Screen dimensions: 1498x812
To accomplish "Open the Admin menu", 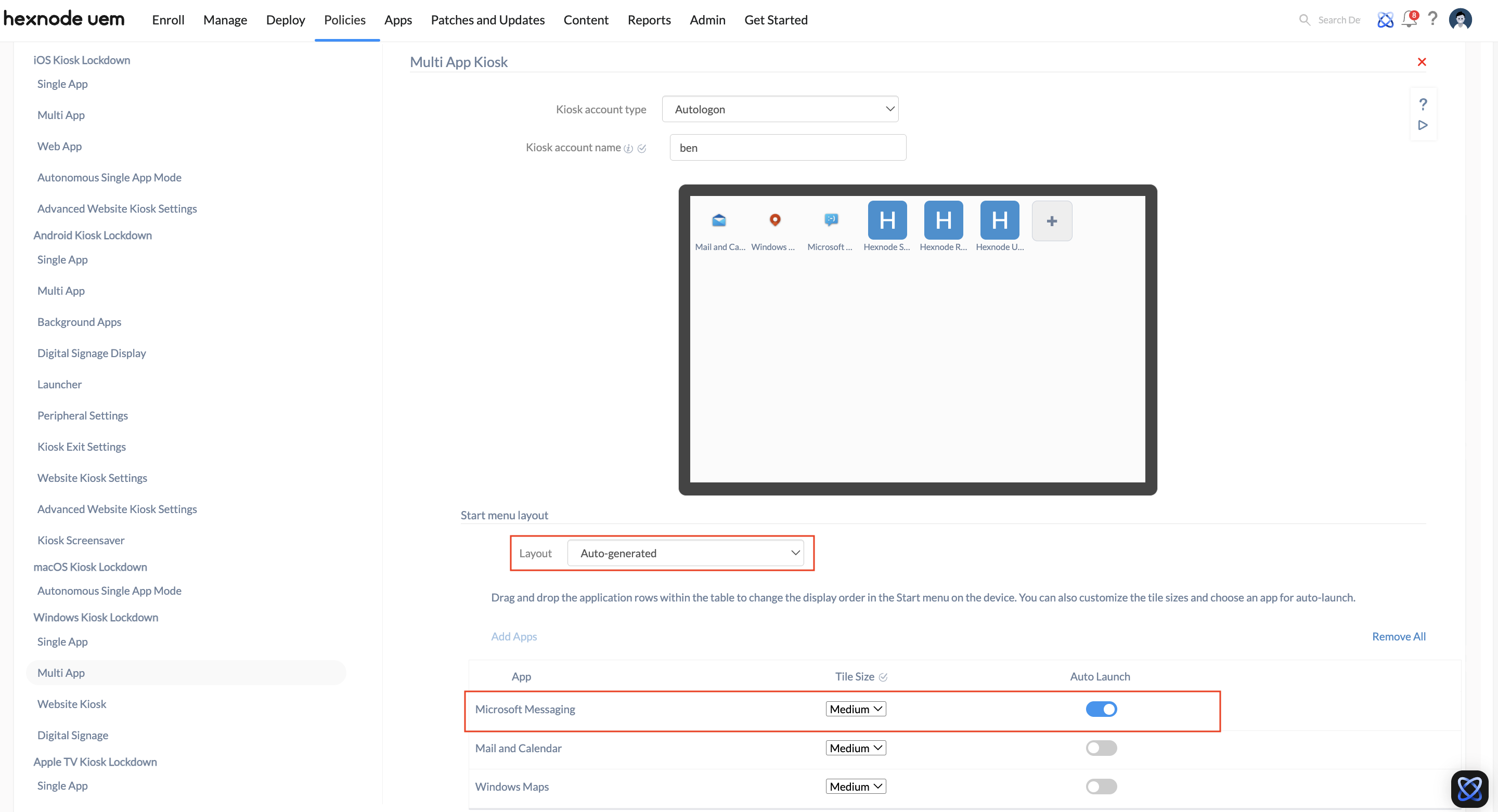I will (707, 20).
